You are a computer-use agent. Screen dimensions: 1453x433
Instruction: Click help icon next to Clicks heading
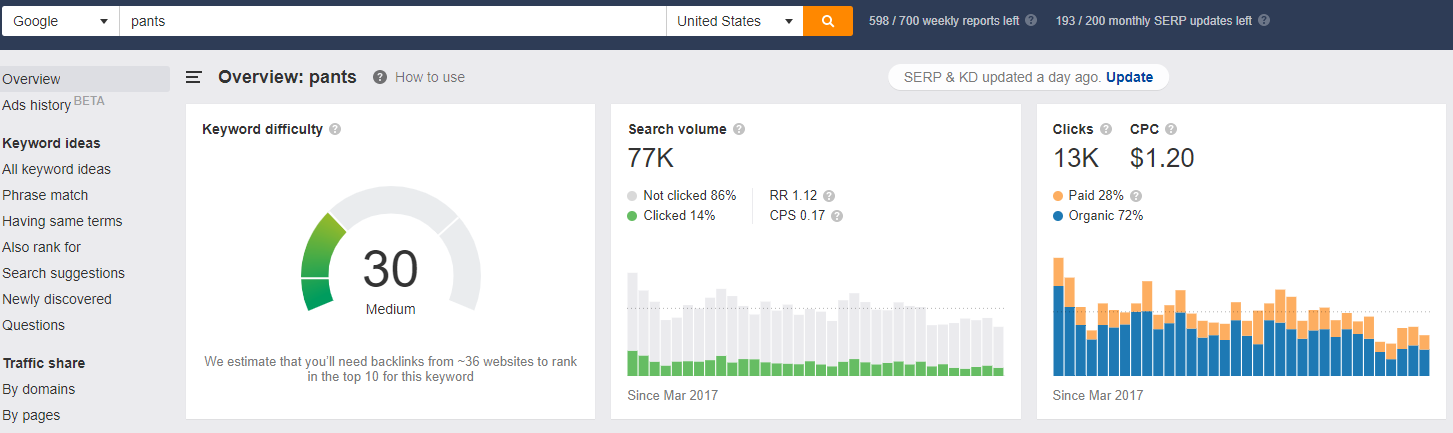1106,129
